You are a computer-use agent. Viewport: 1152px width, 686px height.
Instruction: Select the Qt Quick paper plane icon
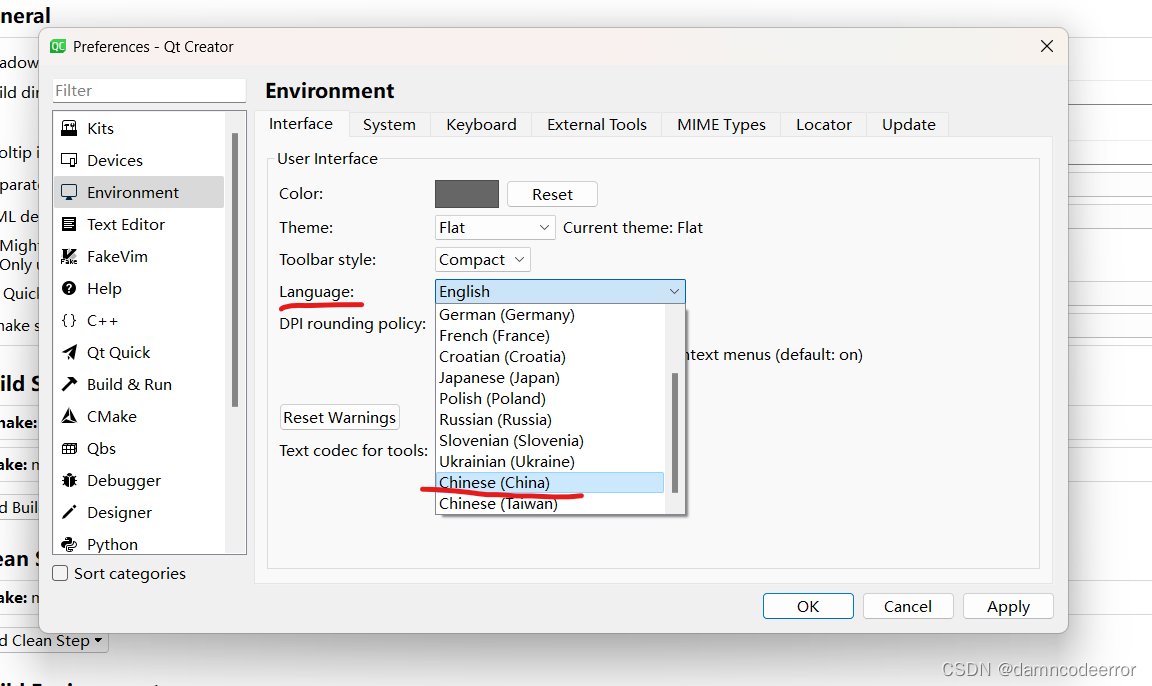click(69, 353)
